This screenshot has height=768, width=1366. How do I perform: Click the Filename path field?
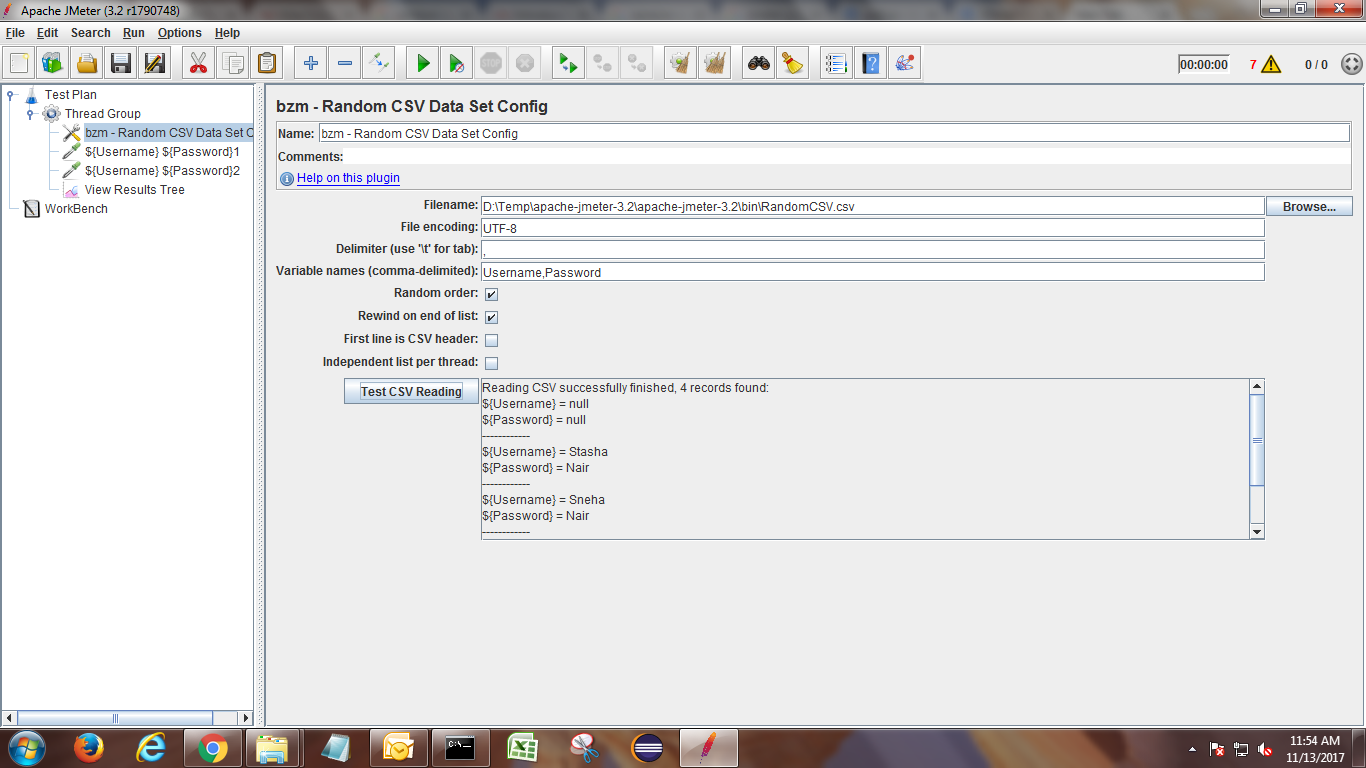click(x=872, y=206)
